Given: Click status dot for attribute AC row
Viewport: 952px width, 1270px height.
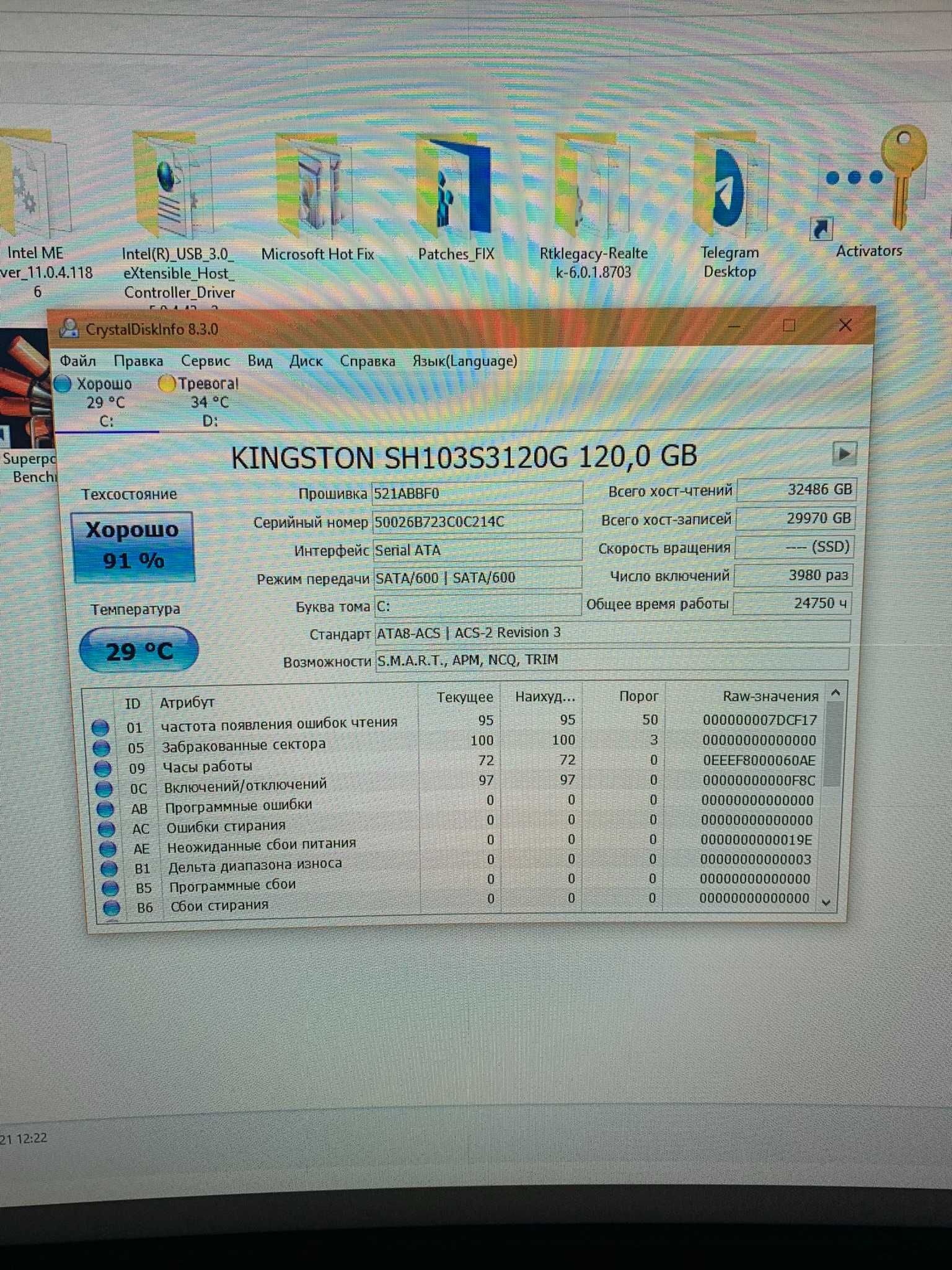Looking at the screenshot, I should [x=107, y=828].
